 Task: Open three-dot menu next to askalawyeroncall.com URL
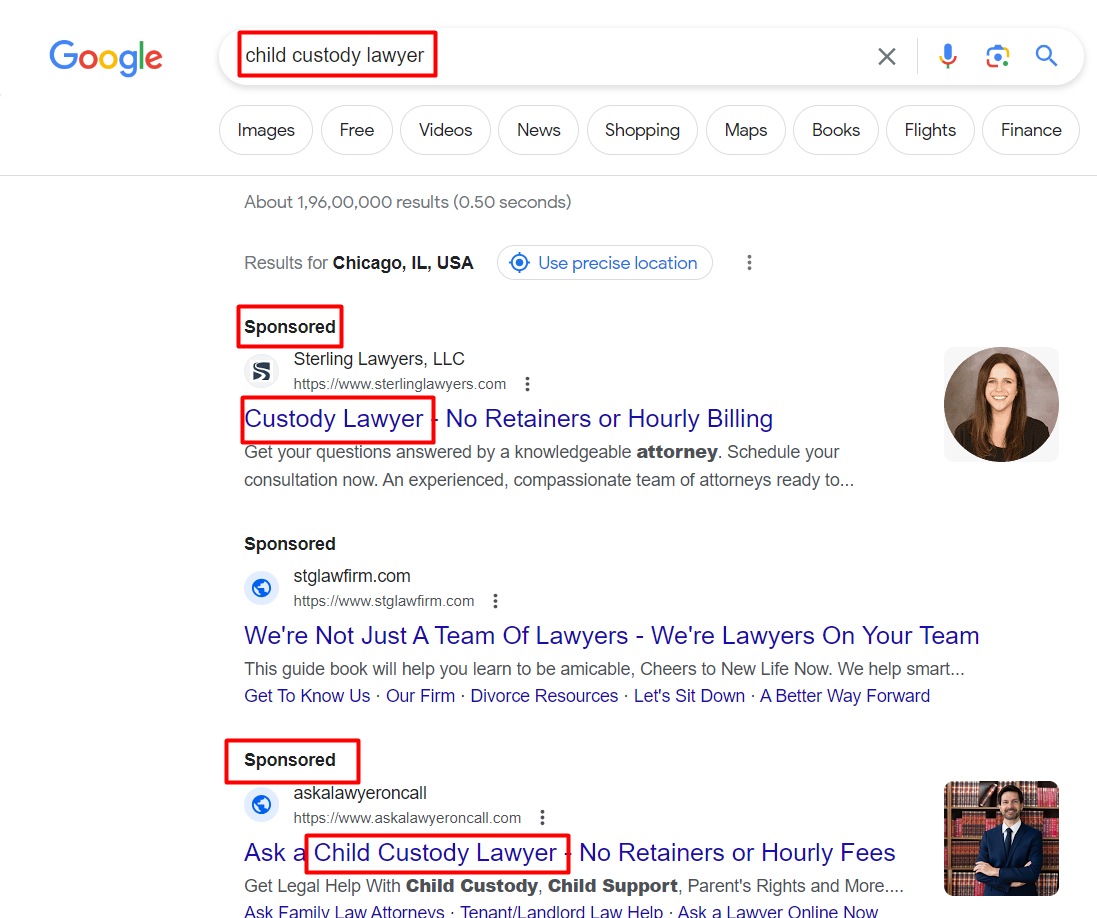click(542, 818)
